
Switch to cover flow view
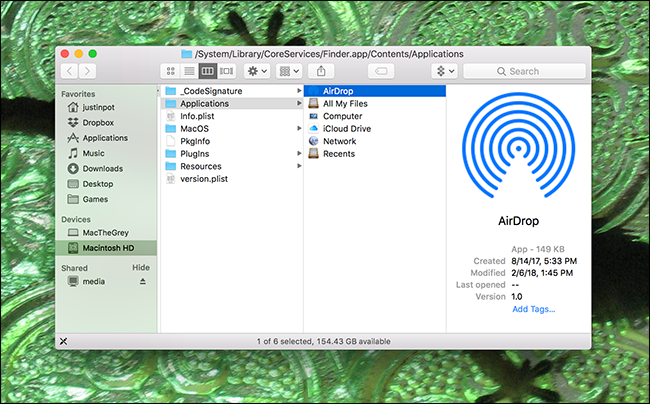click(x=227, y=71)
